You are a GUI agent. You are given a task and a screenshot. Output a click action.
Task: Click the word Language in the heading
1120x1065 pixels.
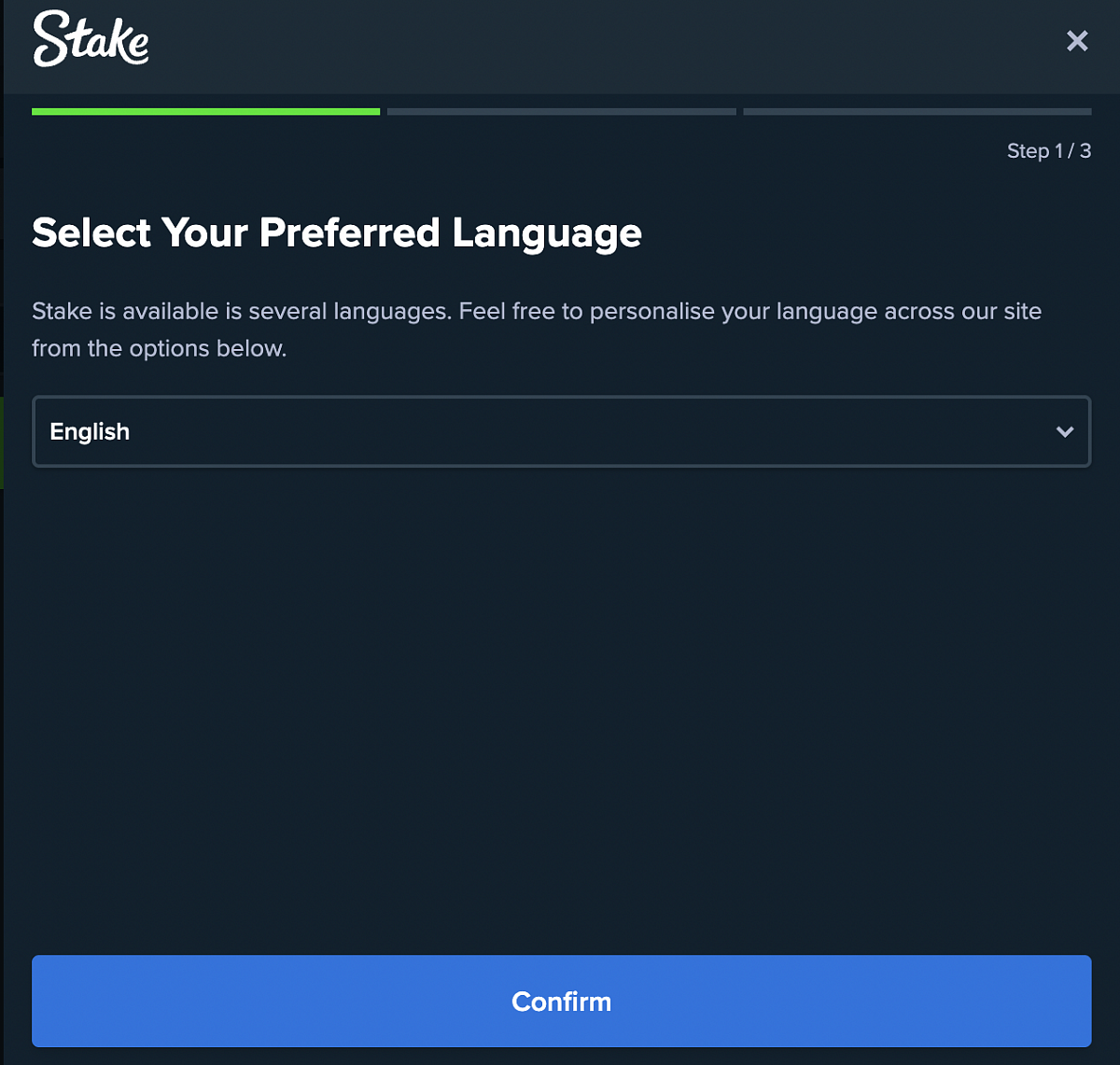pyautogui.click(x=546, y=232)
